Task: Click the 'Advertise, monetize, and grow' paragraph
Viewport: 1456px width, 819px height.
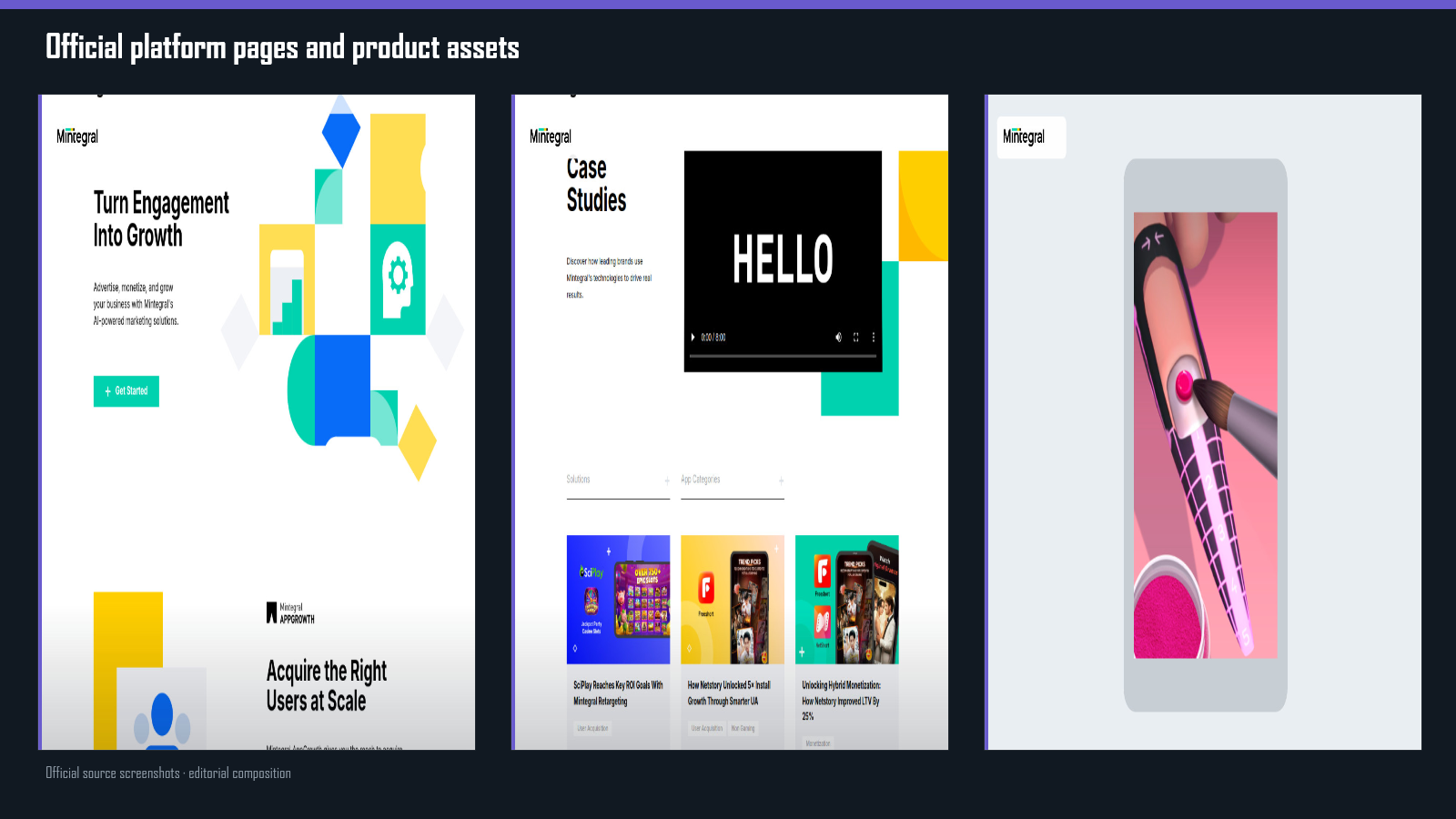Action: 136,304
